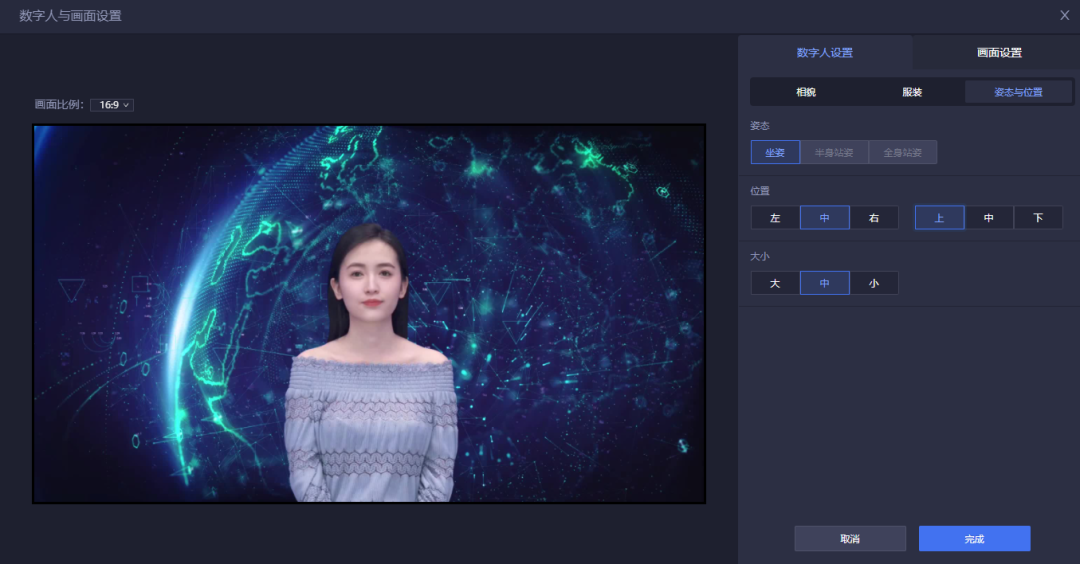Click the 大小 section label
This screenshot has height=564, width=1080.
click(760, 256)
